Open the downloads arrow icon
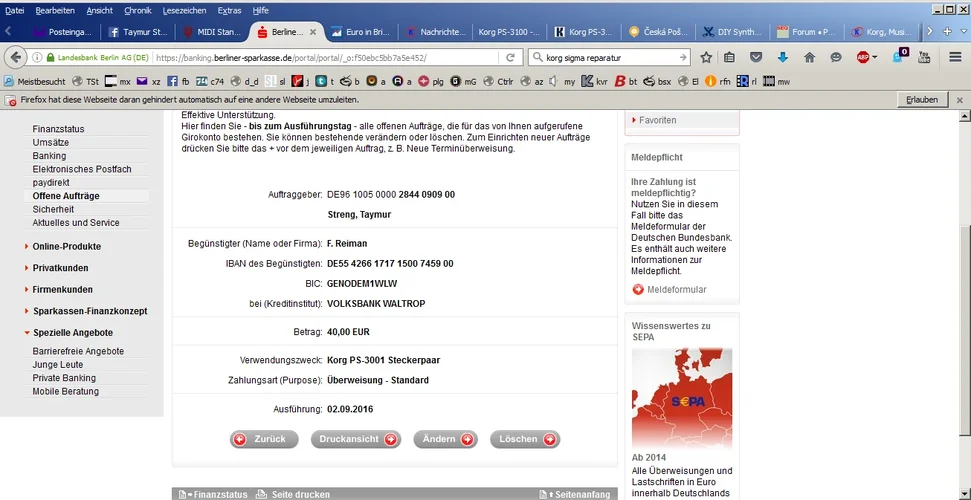Image resolution: width=971 pixels, height=500 pixels. coord(782,58)
